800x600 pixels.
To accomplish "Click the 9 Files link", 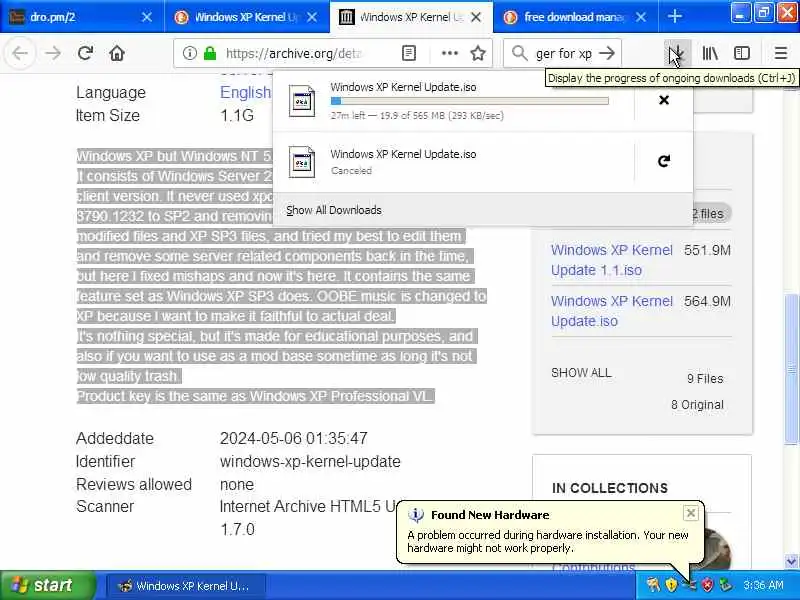I will (705, 379).
